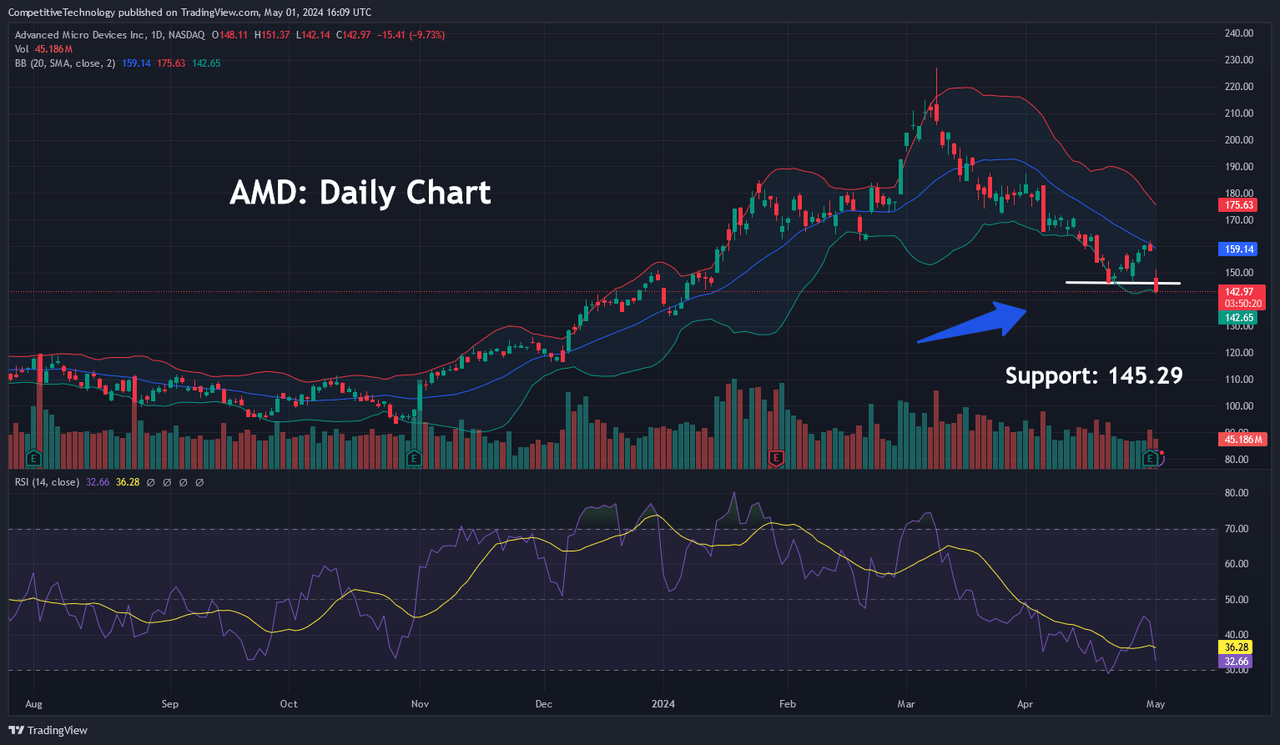Click the 'Support: 145.29' text annotation
Viewport: 1280px width, 745px height.
pyautogui.click(x=1094, y=376)
